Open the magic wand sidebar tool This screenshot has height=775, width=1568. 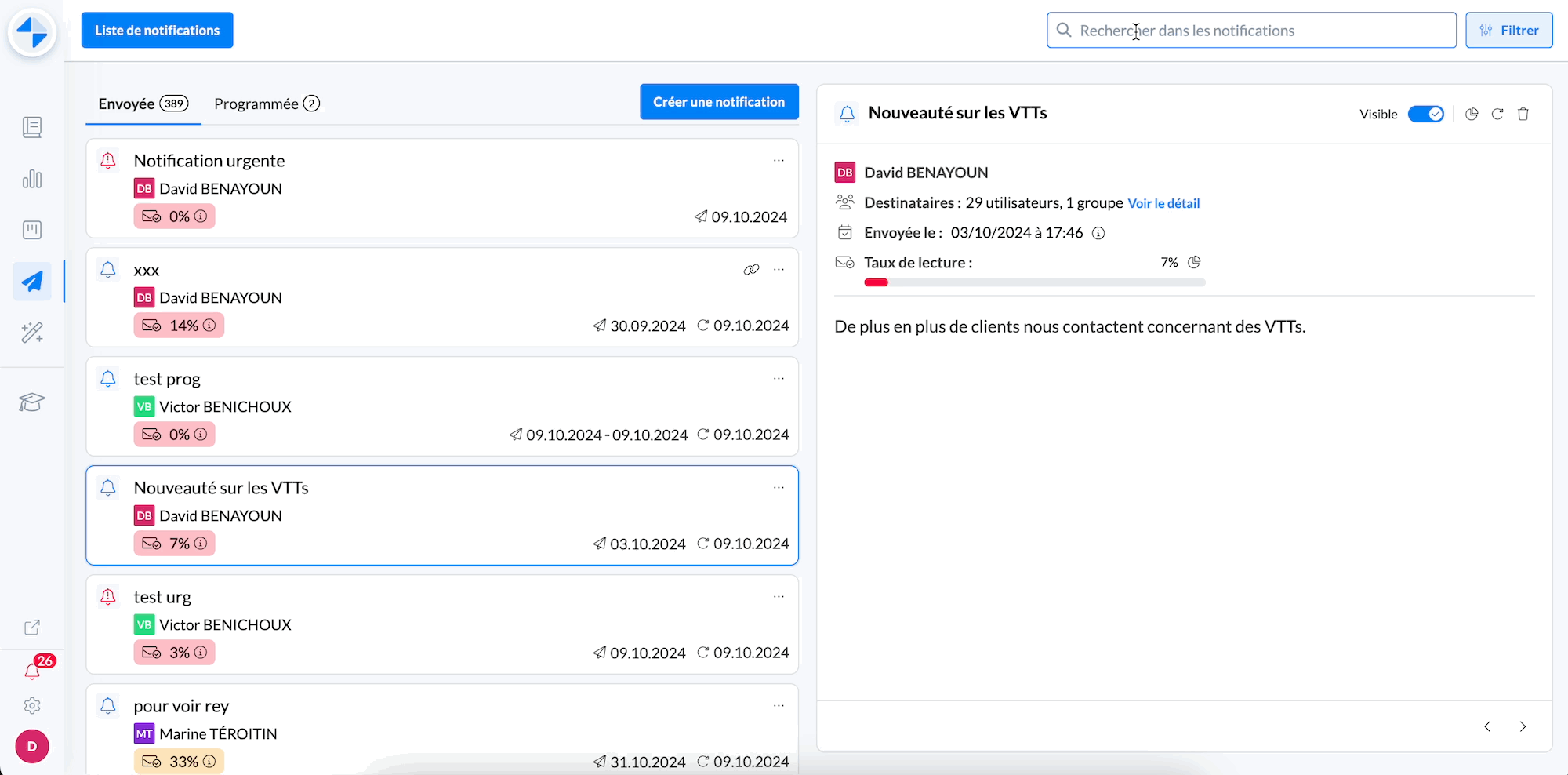pos(32,333)
